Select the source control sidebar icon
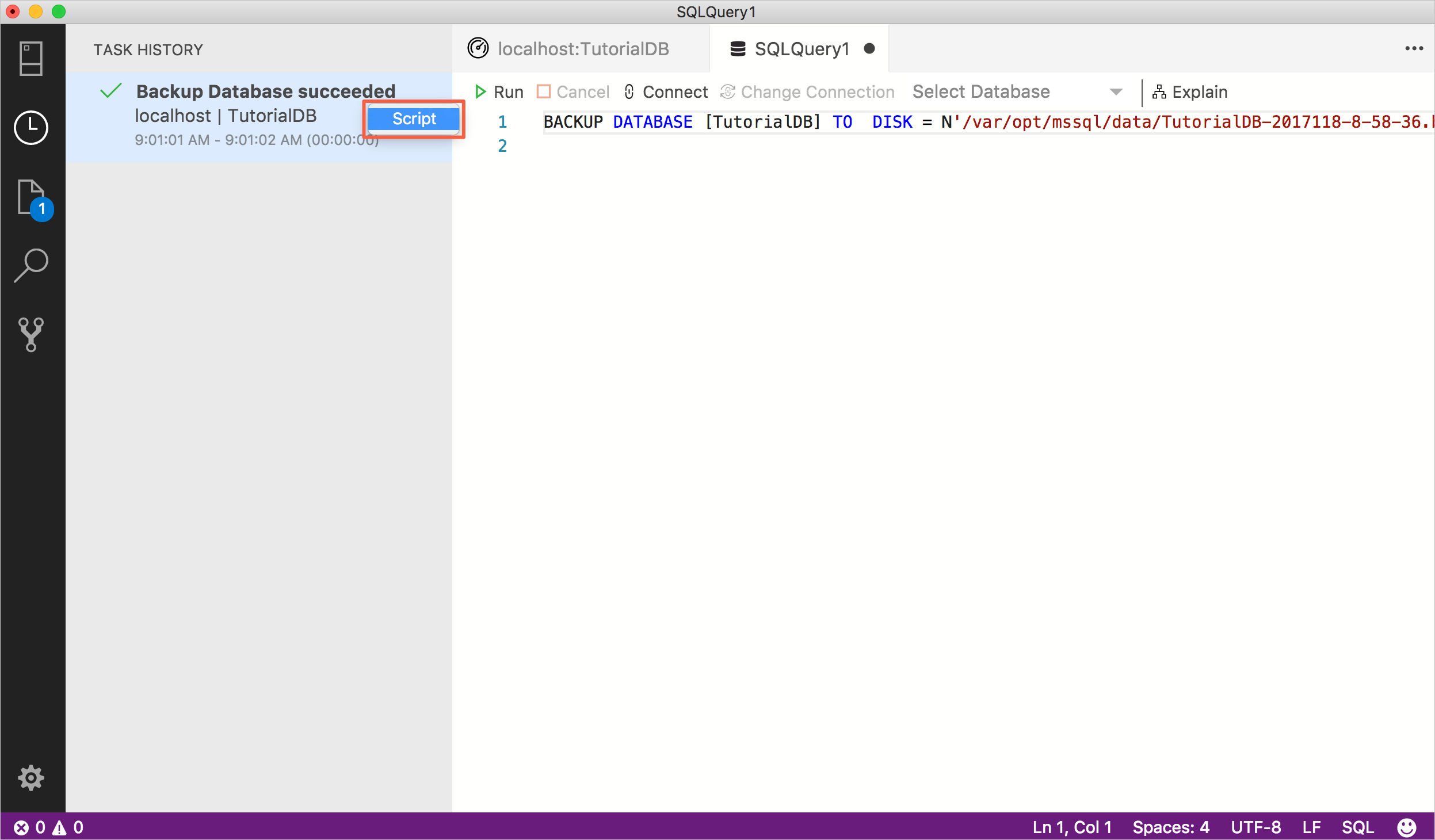The width and height of the screenshot is (1435, 840). (30, 335)
